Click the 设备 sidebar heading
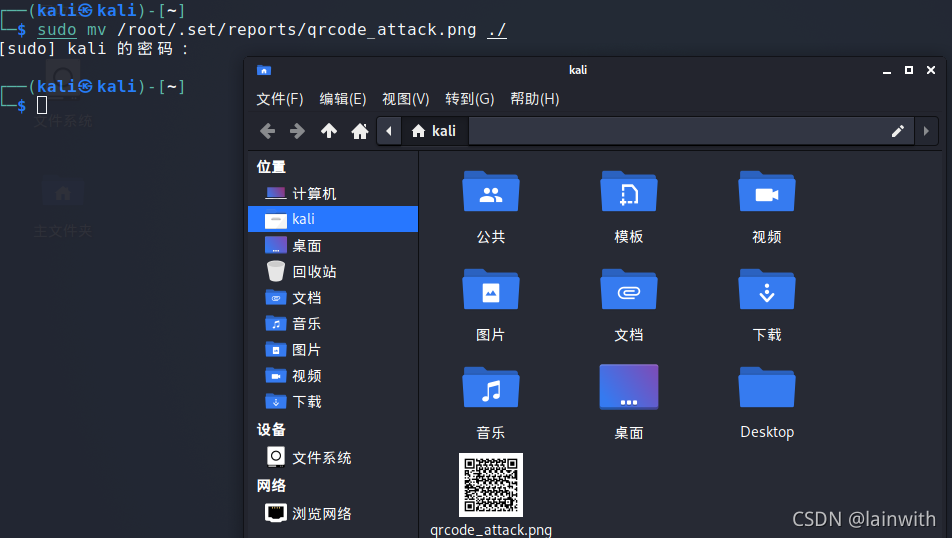The height and width of the screenshot is (538, 952). (271, 430)
